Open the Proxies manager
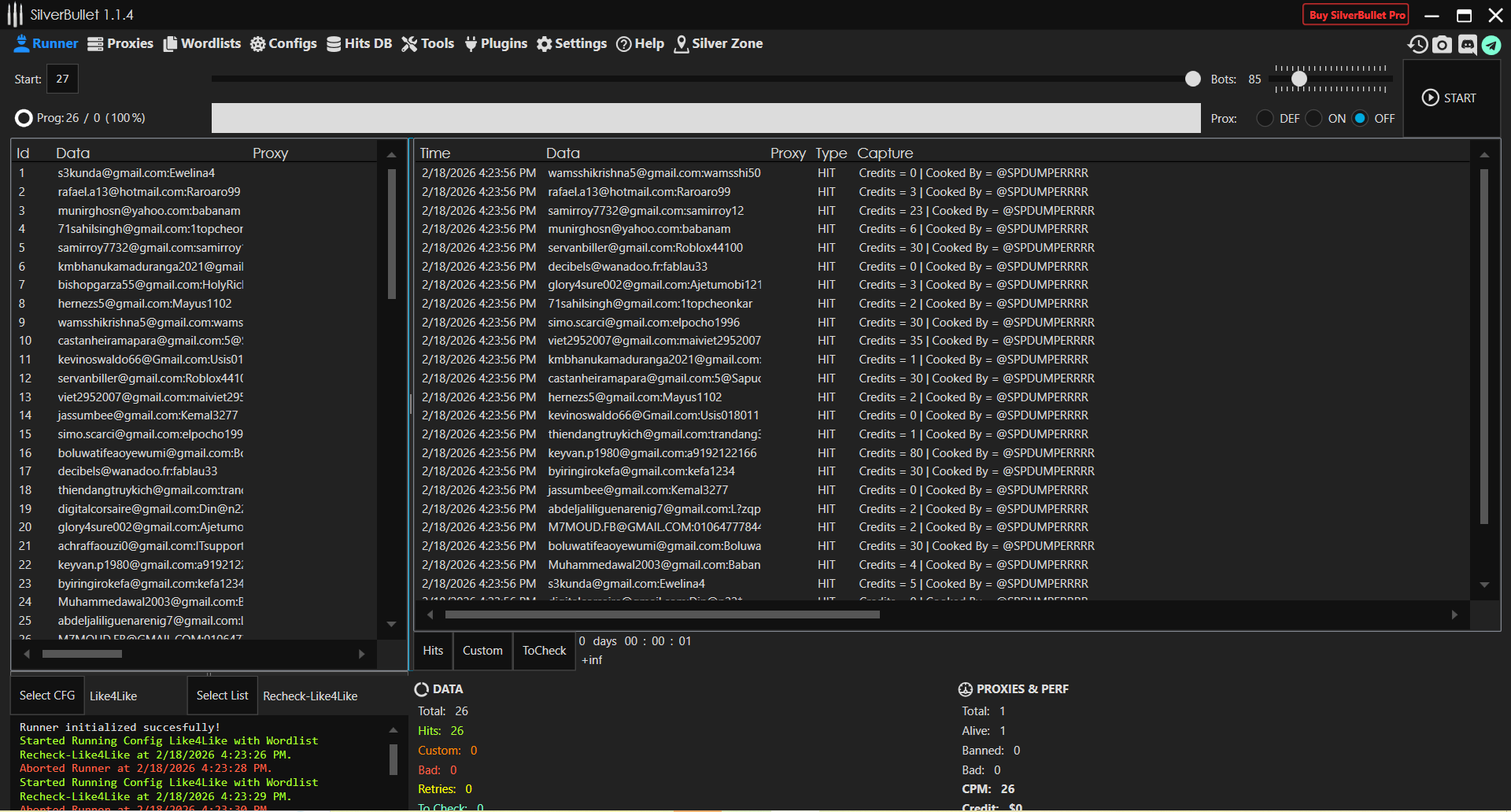This screenshot has width=1511, height=812. pos(120,44)
